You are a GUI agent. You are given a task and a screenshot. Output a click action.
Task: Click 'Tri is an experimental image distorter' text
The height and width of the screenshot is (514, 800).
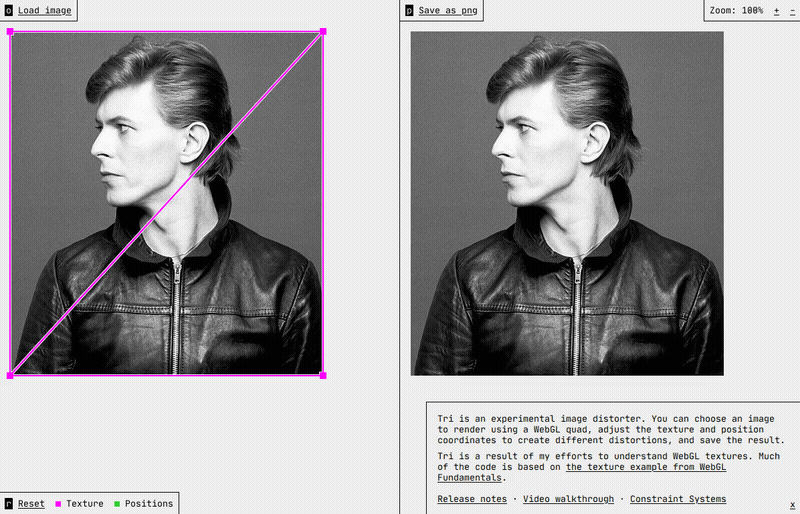[542, 419]
